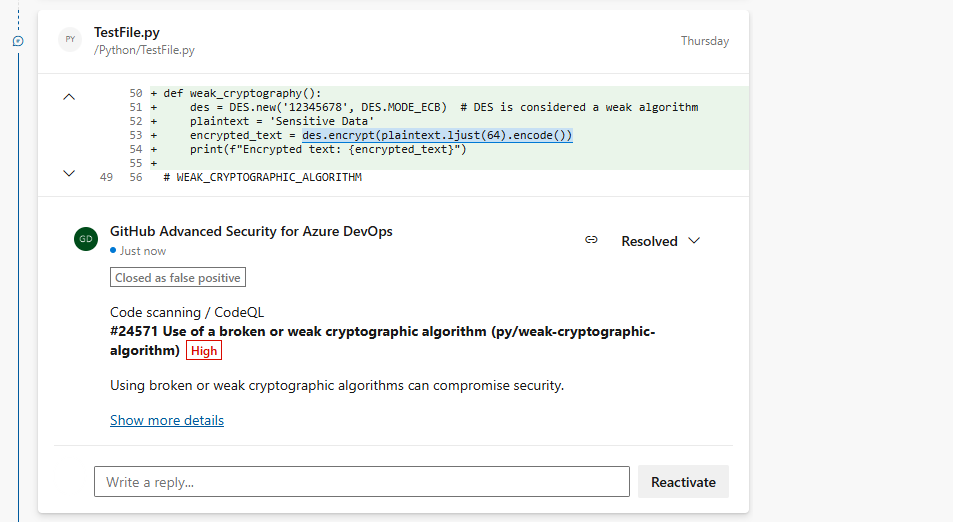953x522 pixels.
Task: Copy link to this comment thread
Action: (x=591, y=240)
